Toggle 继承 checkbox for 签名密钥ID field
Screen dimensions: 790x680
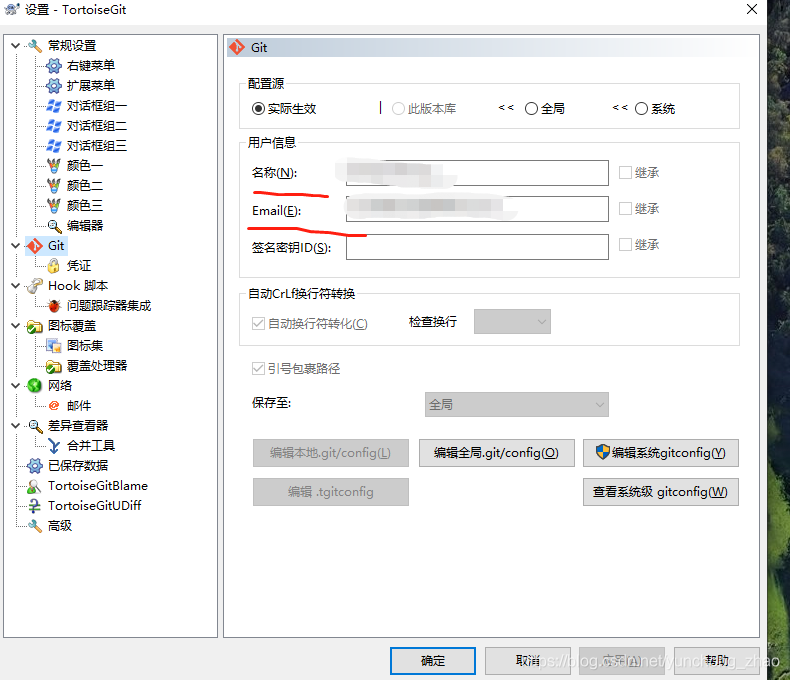click(x=625, y=245)
